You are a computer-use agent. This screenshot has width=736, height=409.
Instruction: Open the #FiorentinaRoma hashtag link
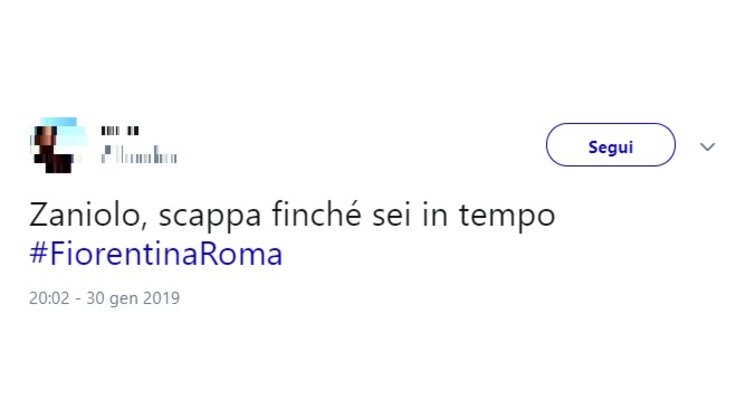coord(156,254)
